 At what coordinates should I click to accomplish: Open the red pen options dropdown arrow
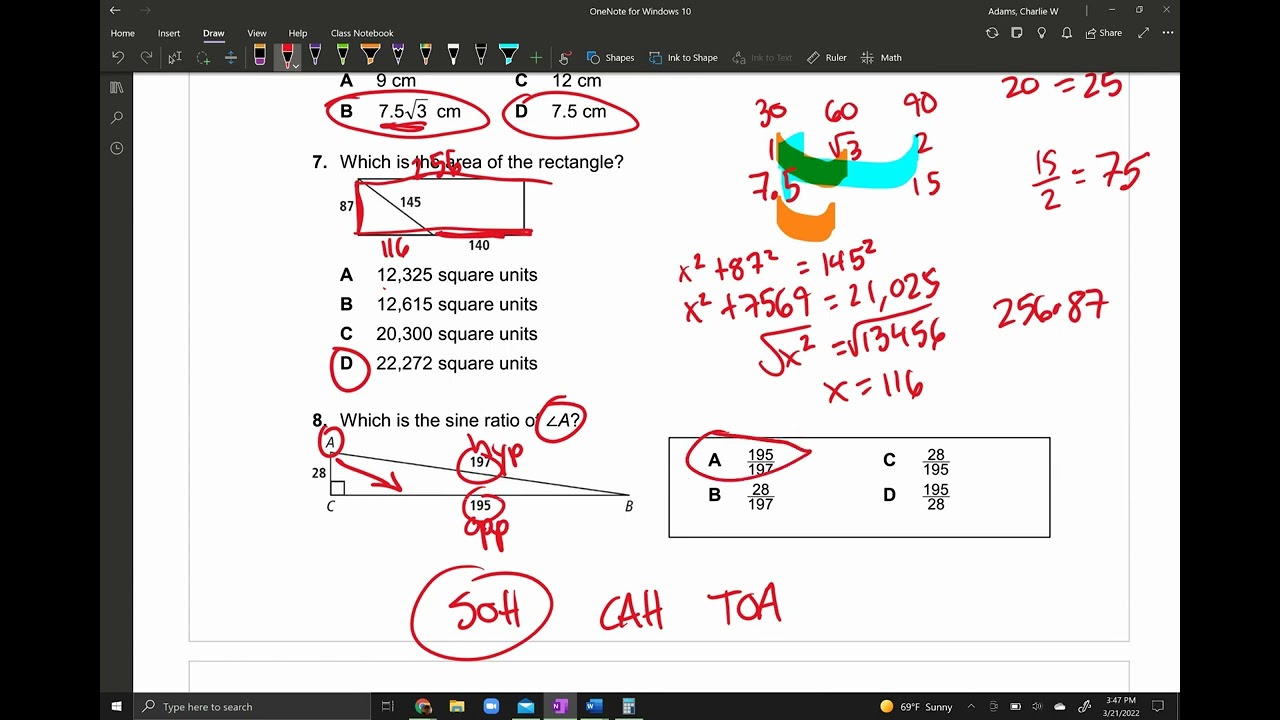pyautogui.click(x=296, y=65)
